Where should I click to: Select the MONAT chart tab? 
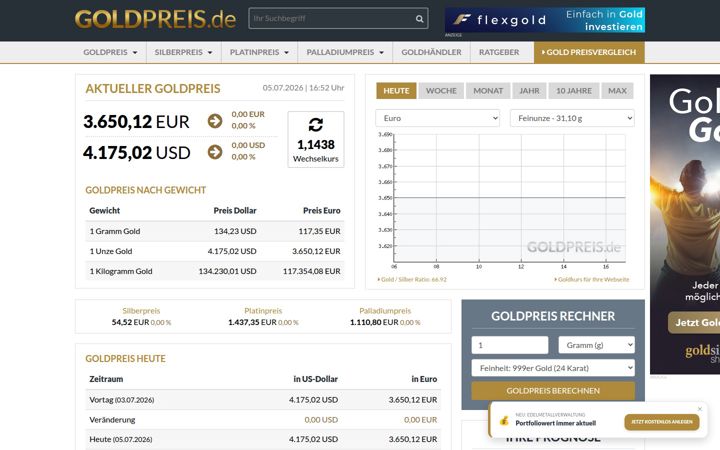click(488, 91)
